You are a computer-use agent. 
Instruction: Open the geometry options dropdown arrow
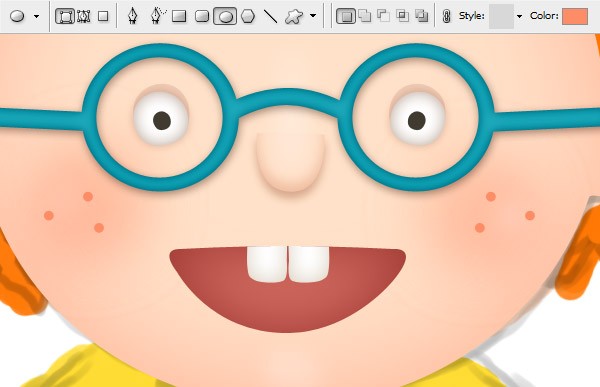tap(313, 16)
